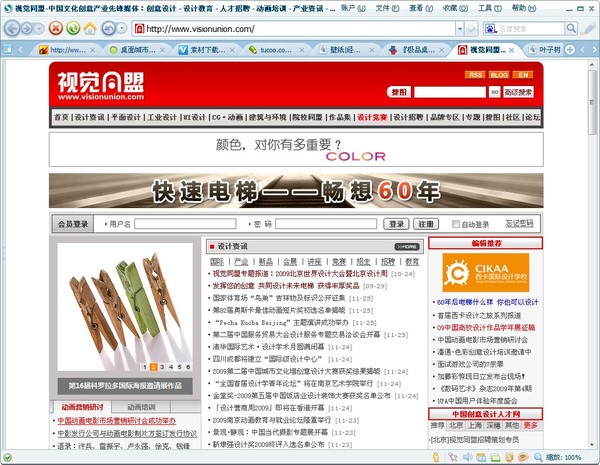The image size is (600, 465).
Task: Open the 文件 menu
Action: (387, 8)
